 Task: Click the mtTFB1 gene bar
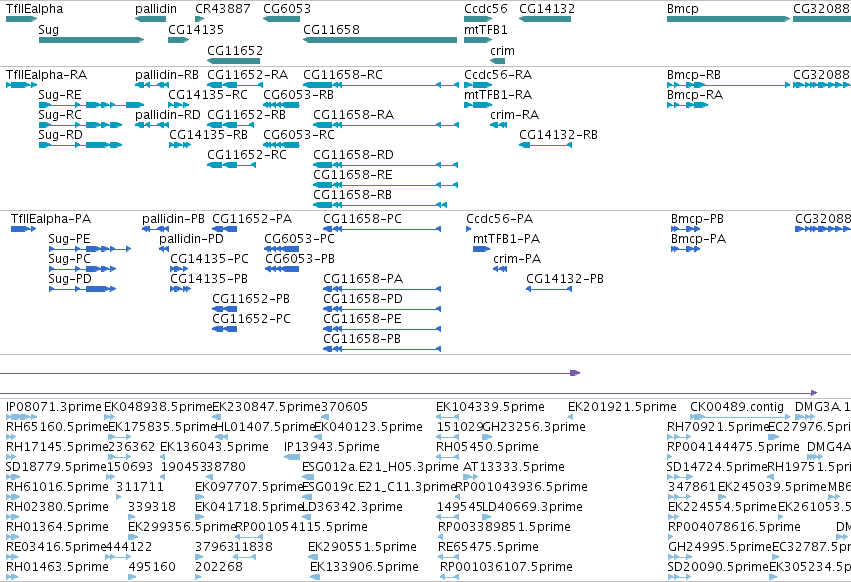click(x=478, y=40)
